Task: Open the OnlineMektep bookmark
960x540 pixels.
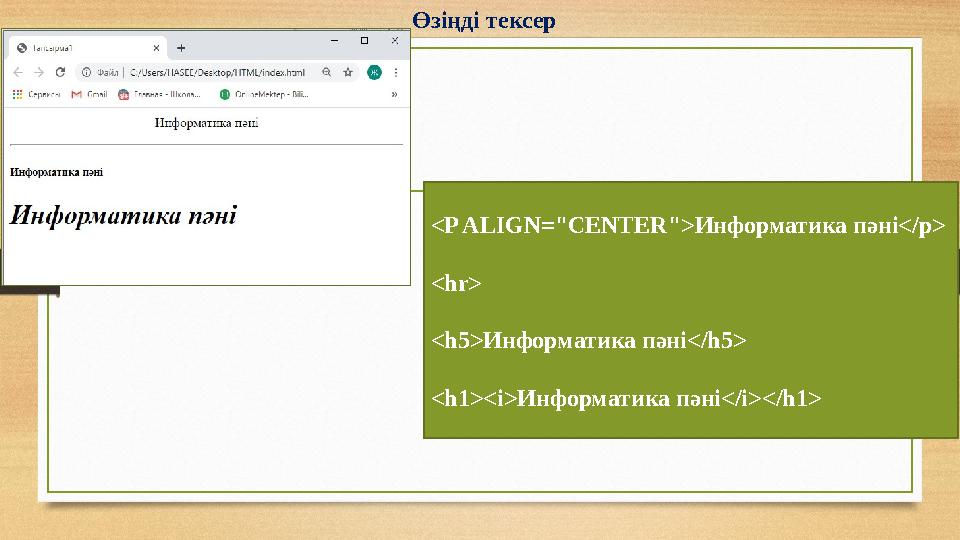Action: [x=264, y=94]
